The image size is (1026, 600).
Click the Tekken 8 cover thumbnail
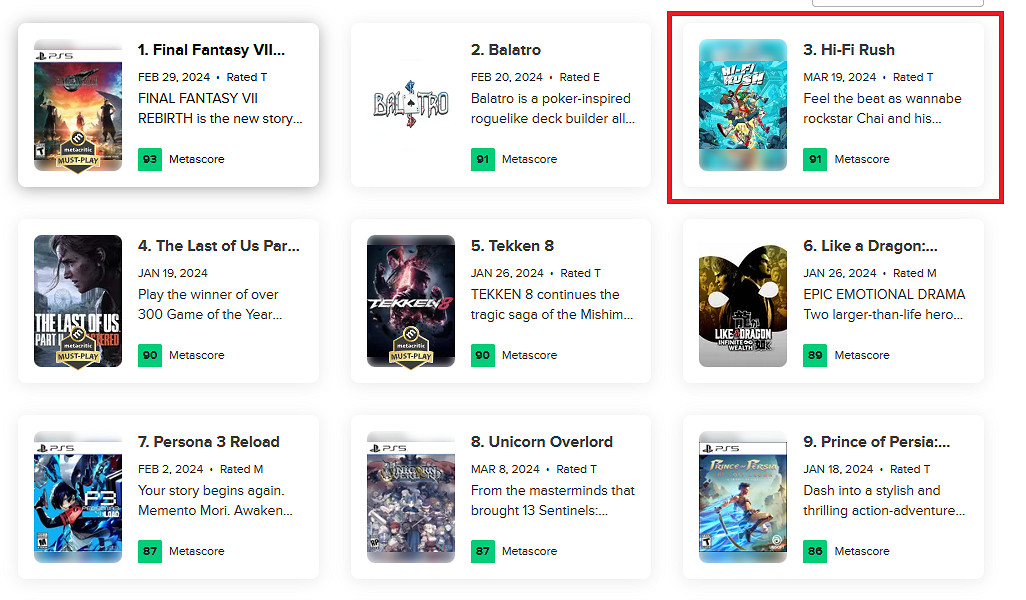pyautogui.click(x=411, y=301)
